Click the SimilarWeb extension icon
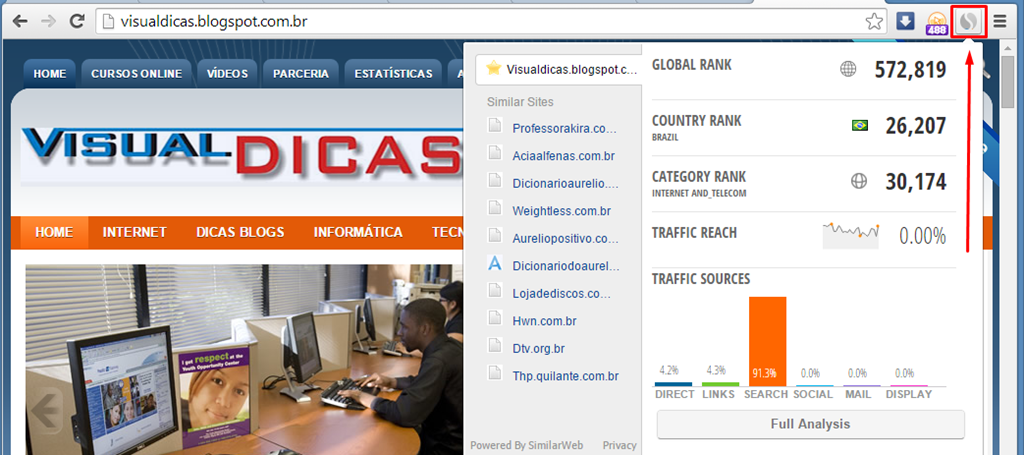Screen dimensions: 1024x455 point(967,23)
